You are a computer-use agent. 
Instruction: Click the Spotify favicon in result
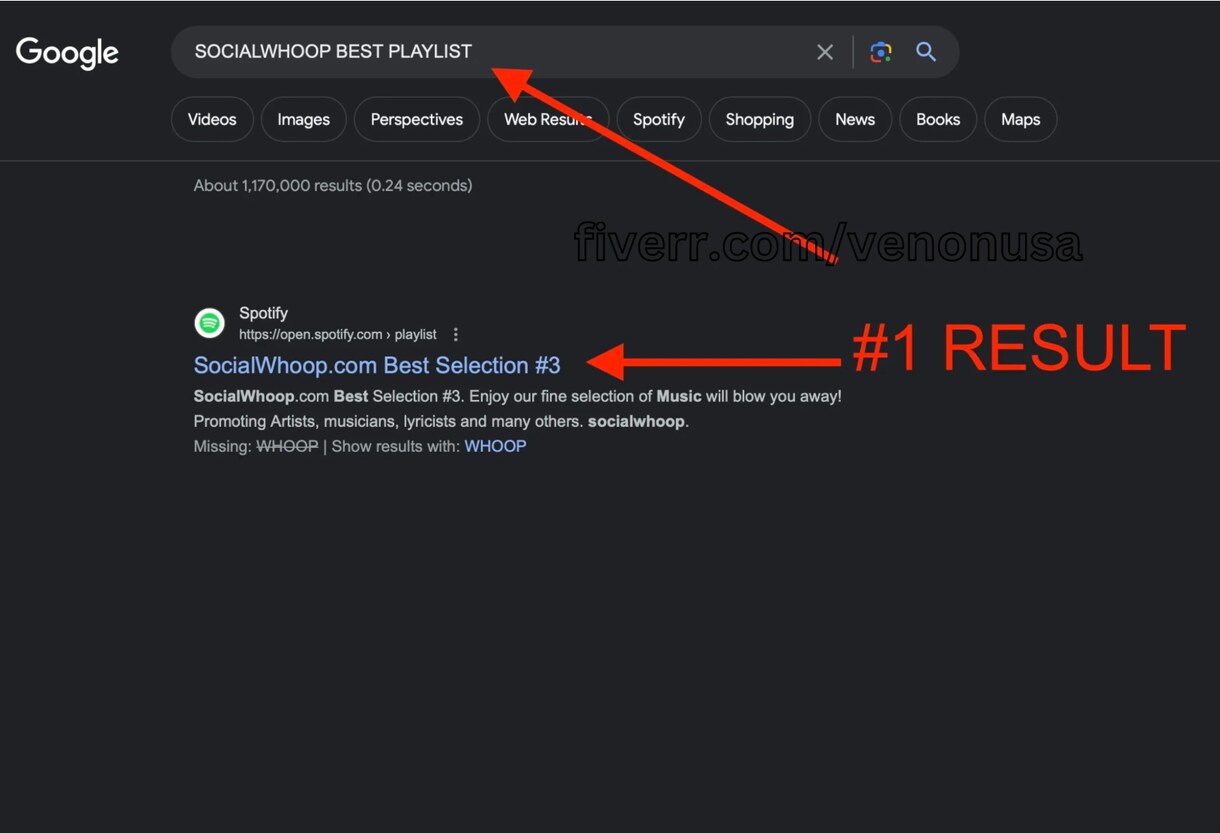point(209,323)
